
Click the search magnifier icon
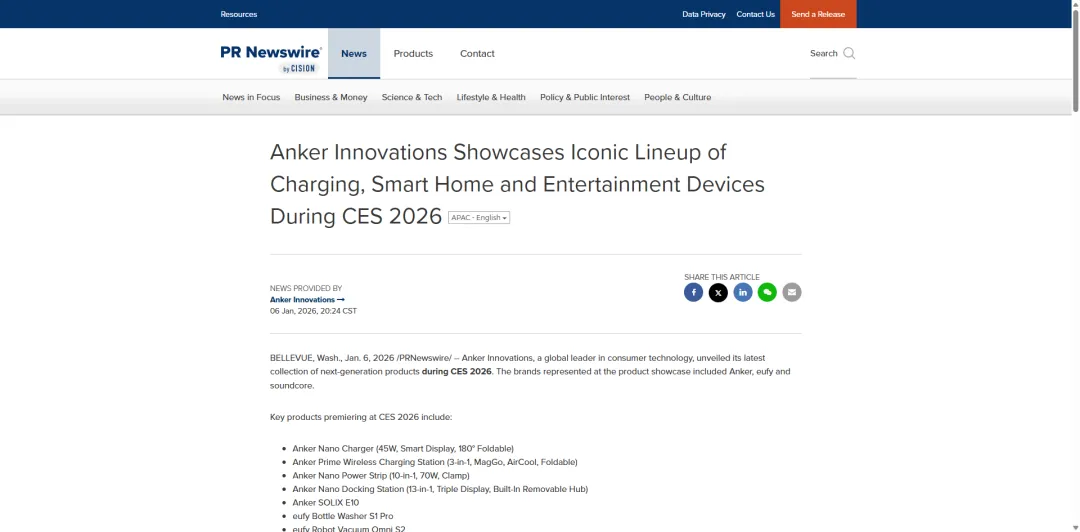click(849, 53)
